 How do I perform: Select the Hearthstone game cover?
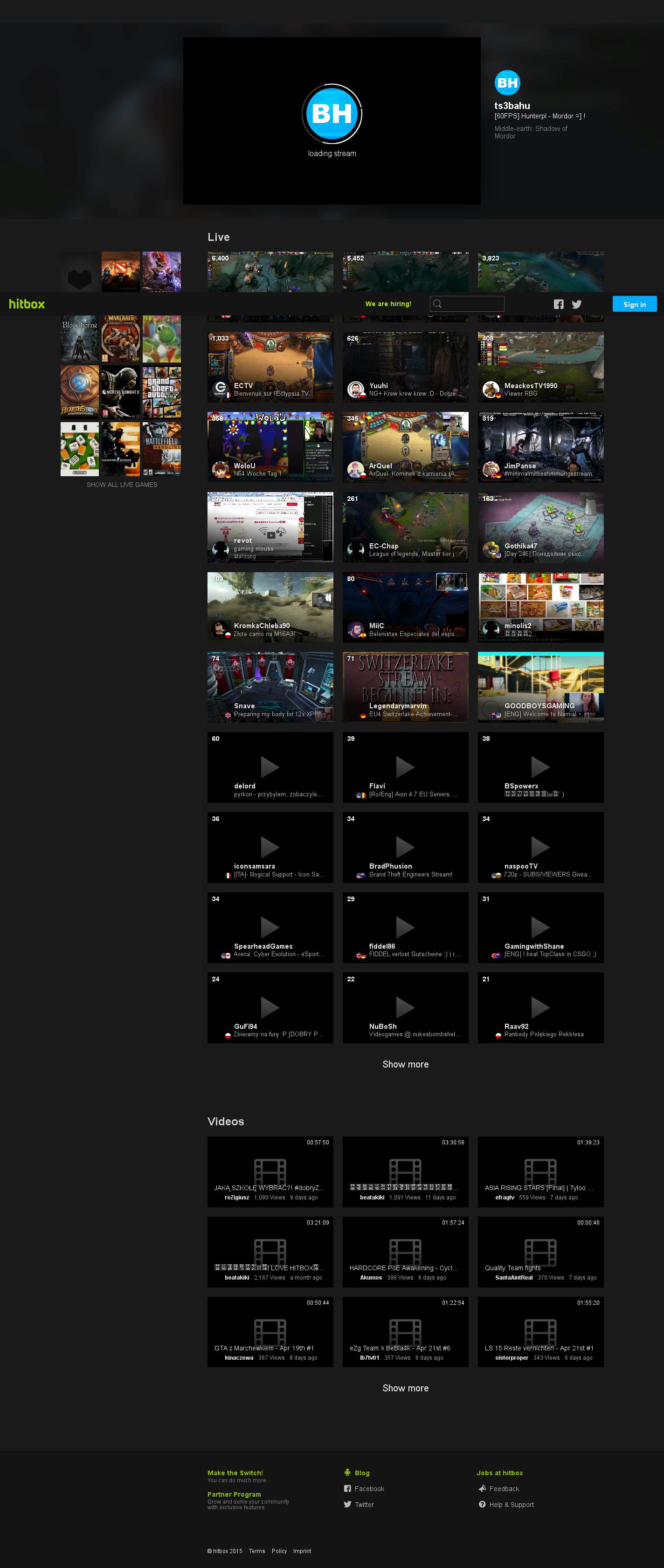click(x=79, y=391)
